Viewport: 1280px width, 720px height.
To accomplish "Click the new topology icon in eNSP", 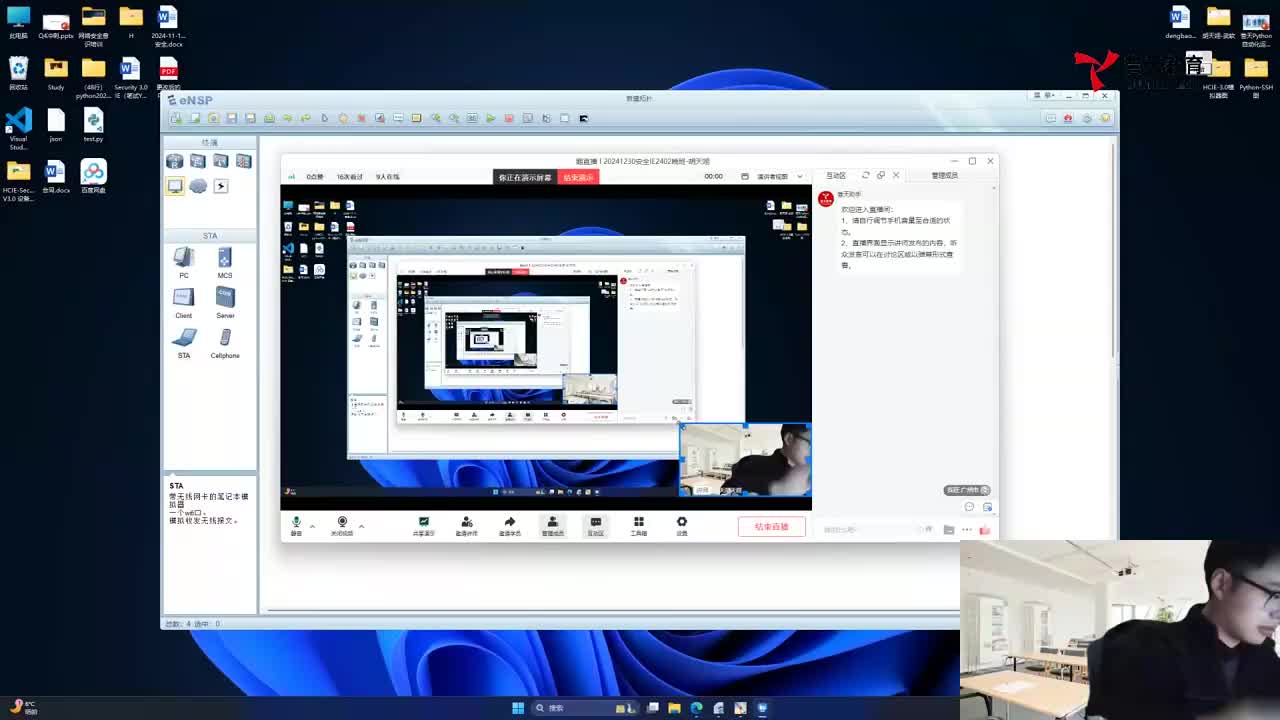I will (x=176, y=118).
